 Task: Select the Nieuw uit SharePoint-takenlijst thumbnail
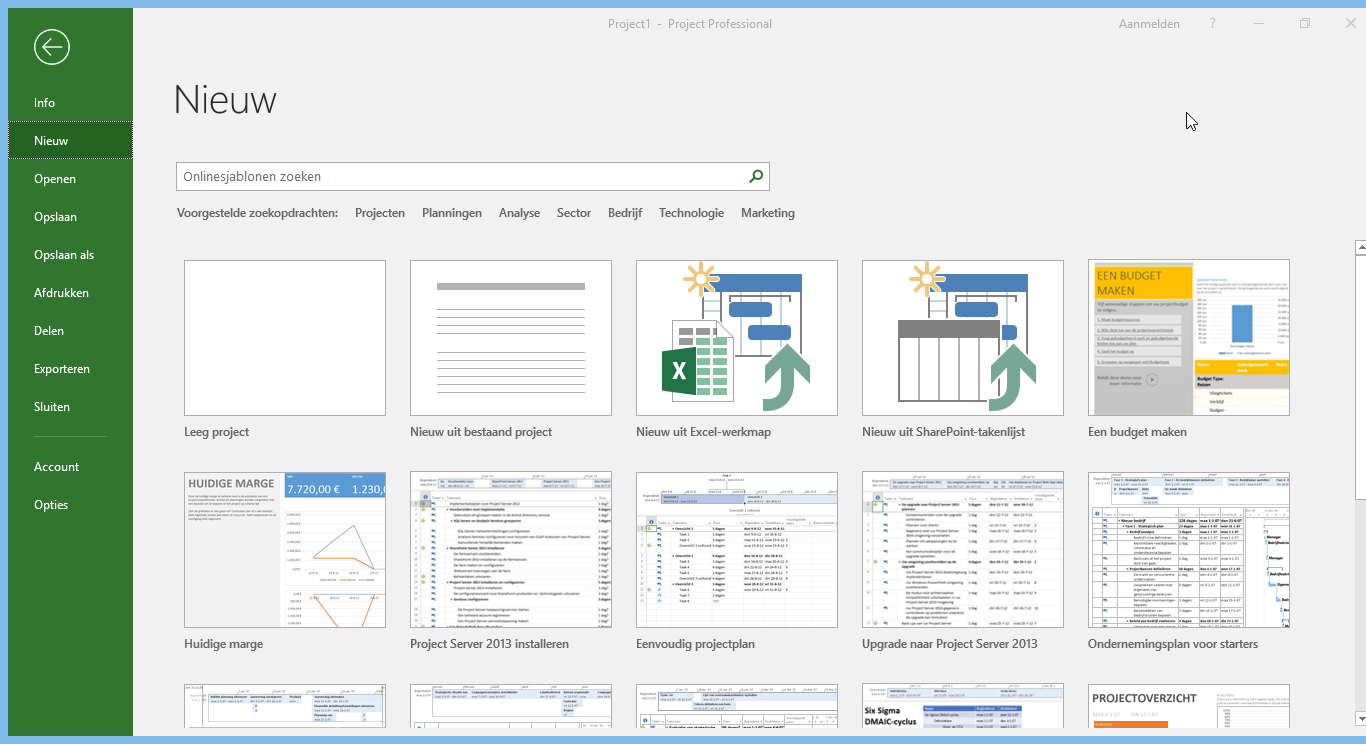tap(963, 338)
